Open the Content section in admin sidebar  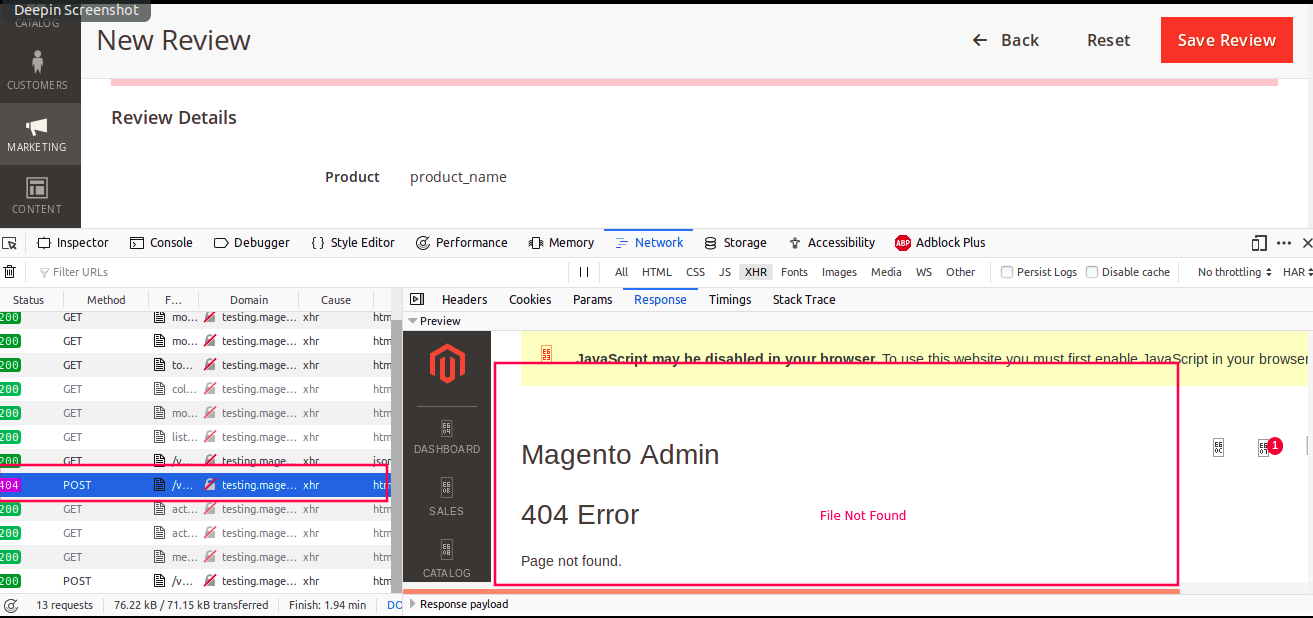pos(38,196)
